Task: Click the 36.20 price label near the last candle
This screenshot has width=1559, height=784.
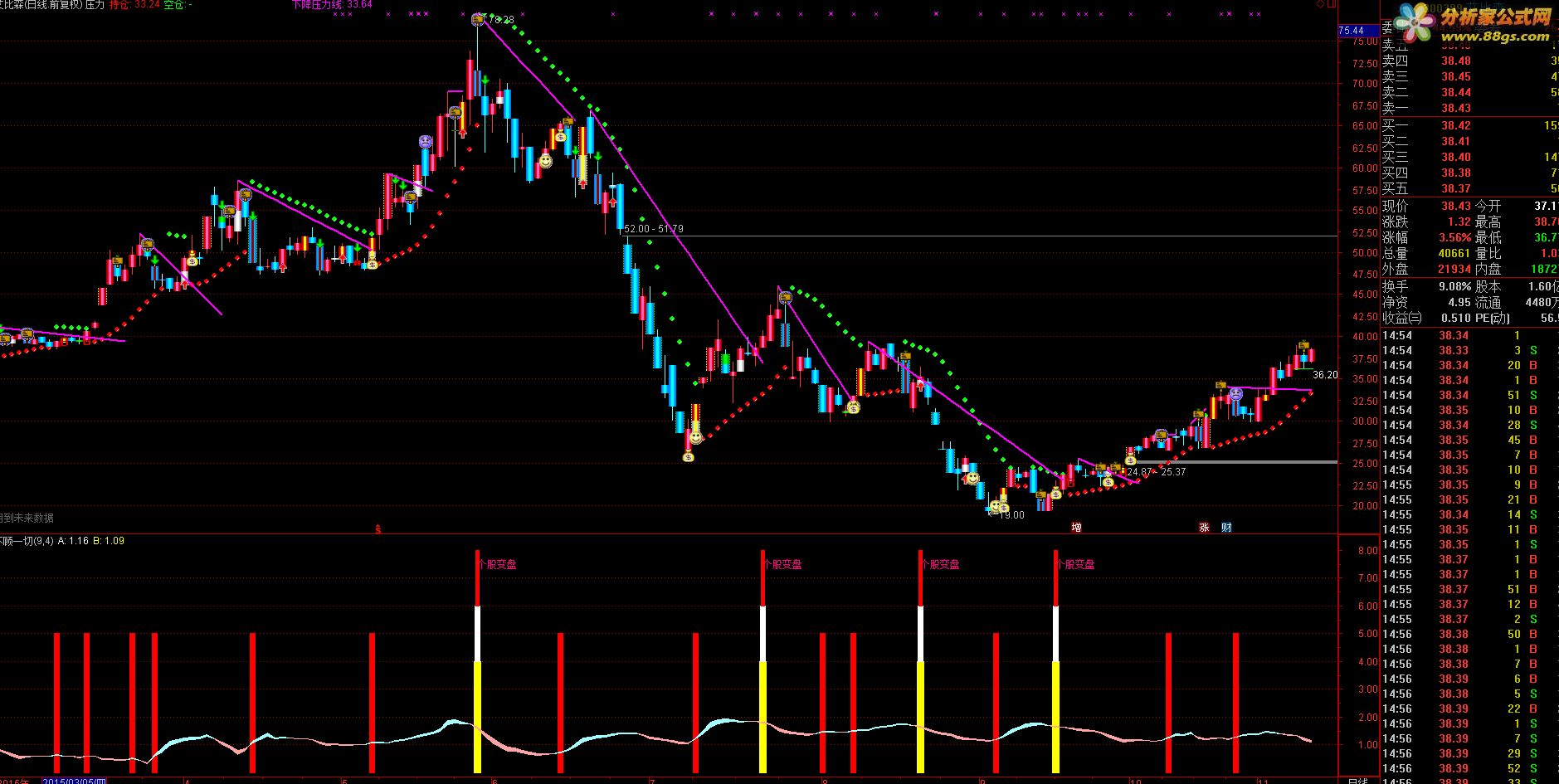Action: pyautogui.click(x=1325, y=374)
